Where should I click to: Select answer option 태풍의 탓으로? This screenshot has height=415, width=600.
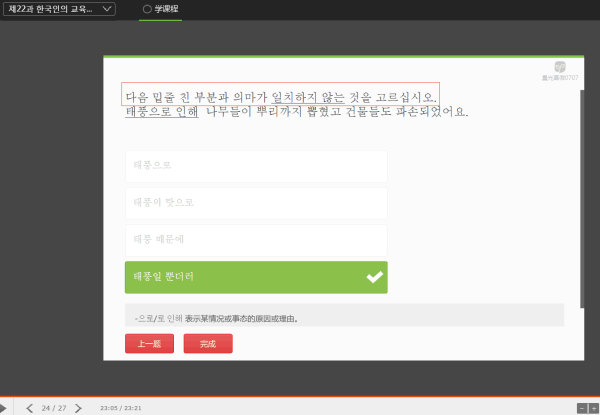coord(256,203)
